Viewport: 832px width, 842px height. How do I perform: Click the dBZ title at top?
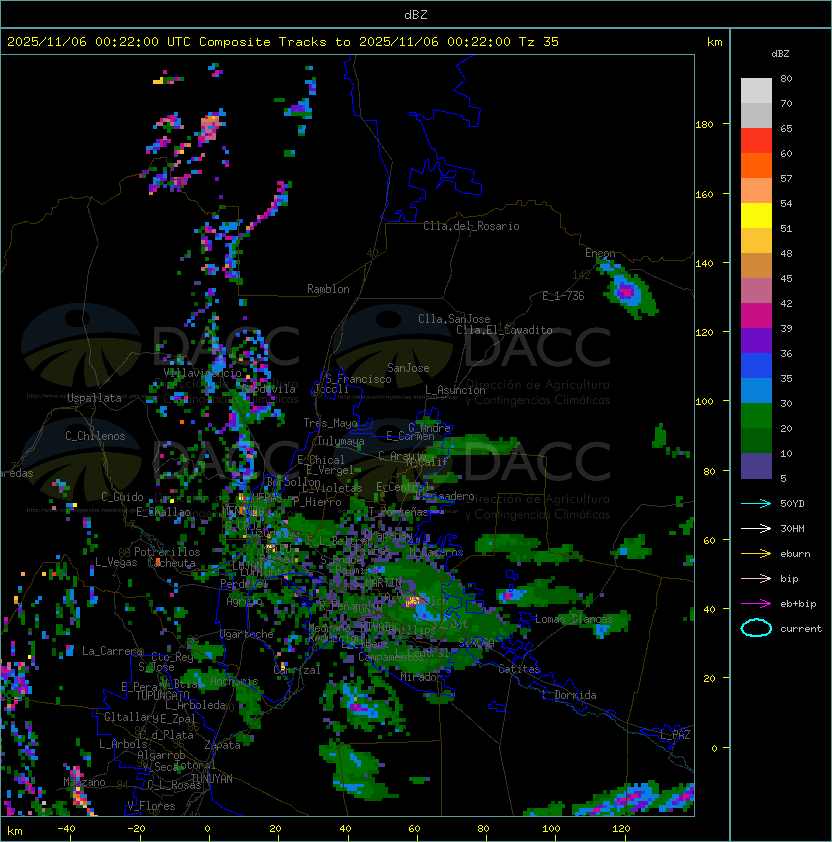(x=416, y=14)
